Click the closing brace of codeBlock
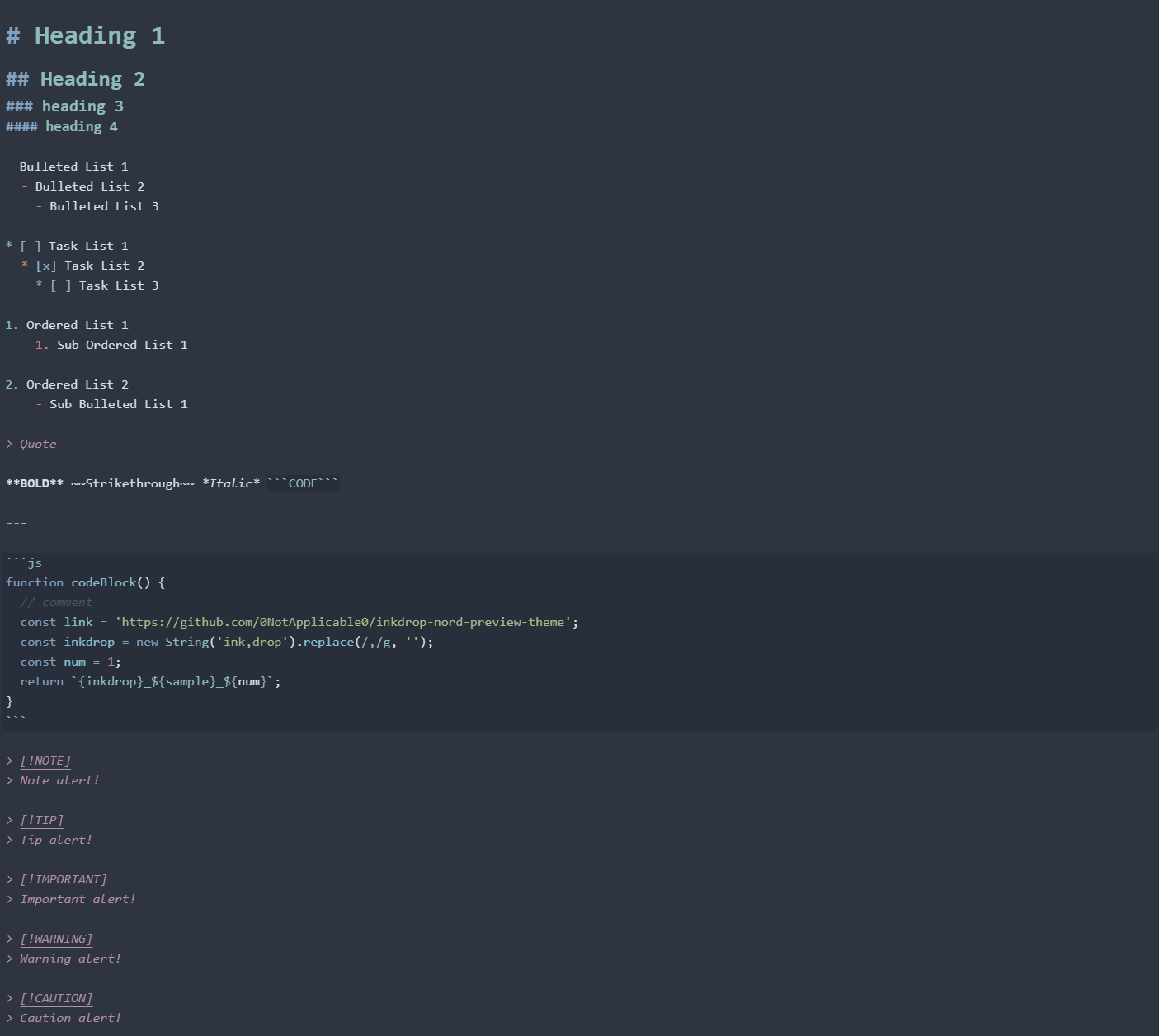 (10, 701)
